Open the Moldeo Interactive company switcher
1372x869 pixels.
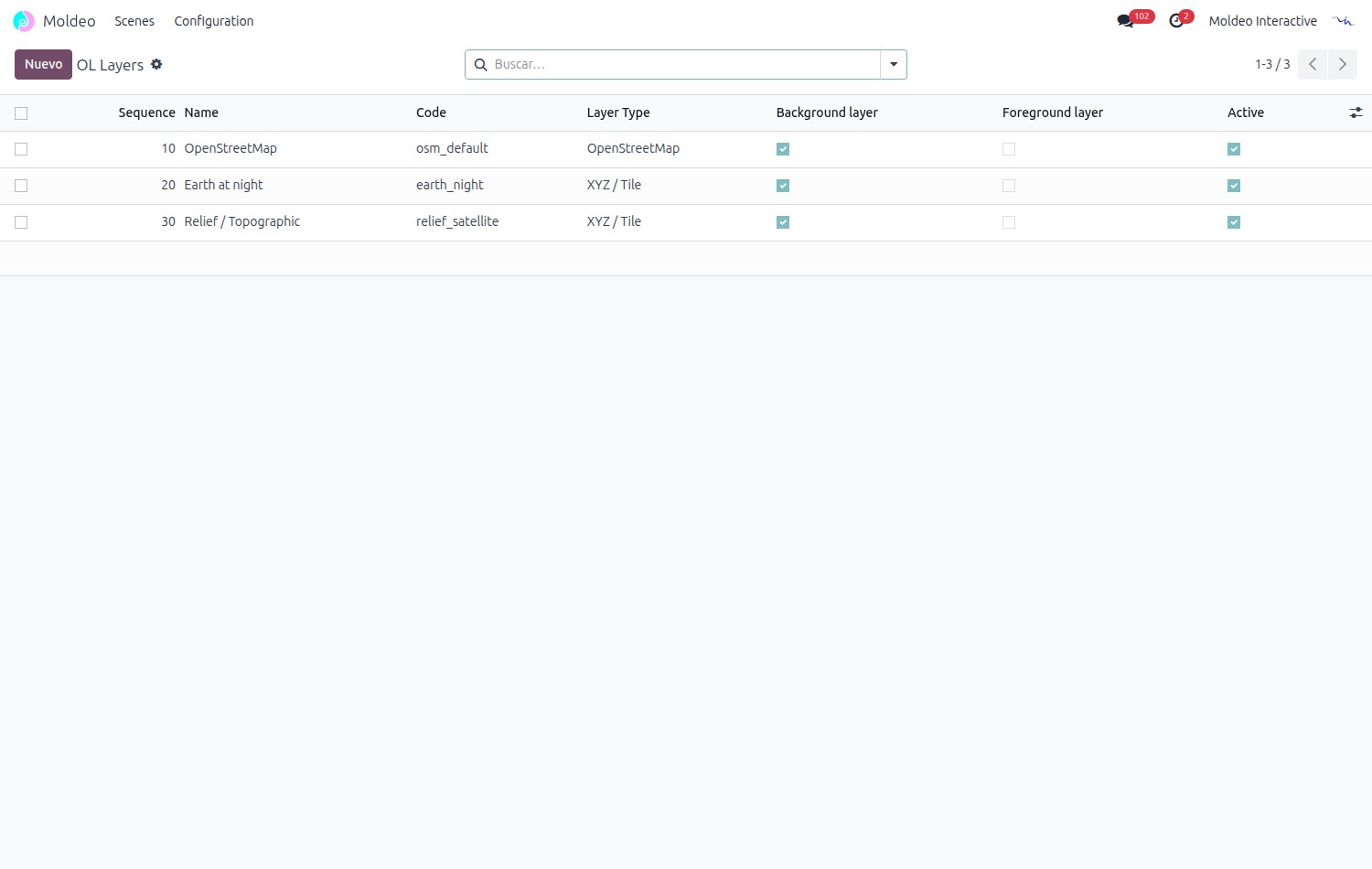pos(1263,21)
